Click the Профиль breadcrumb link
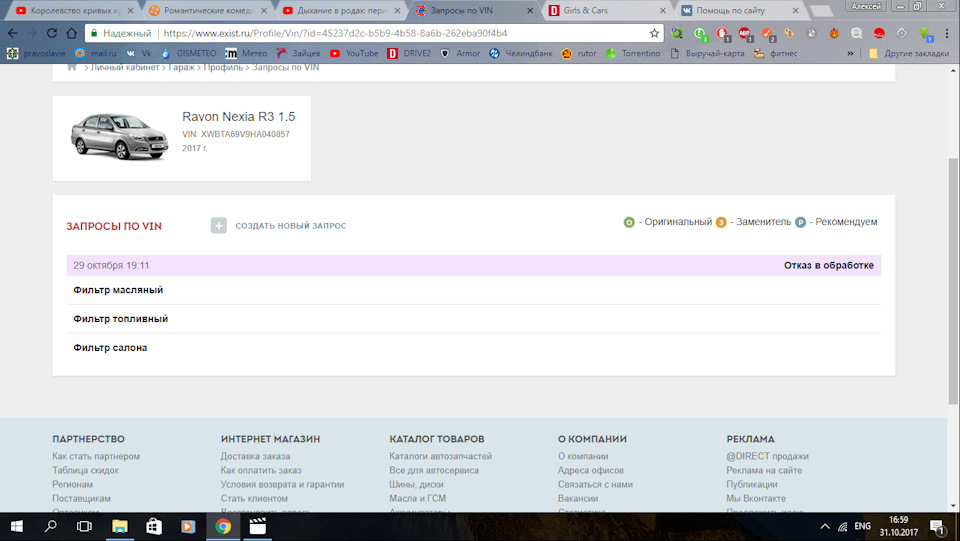This screenshot has width=960, height=541. coord(223,67)
